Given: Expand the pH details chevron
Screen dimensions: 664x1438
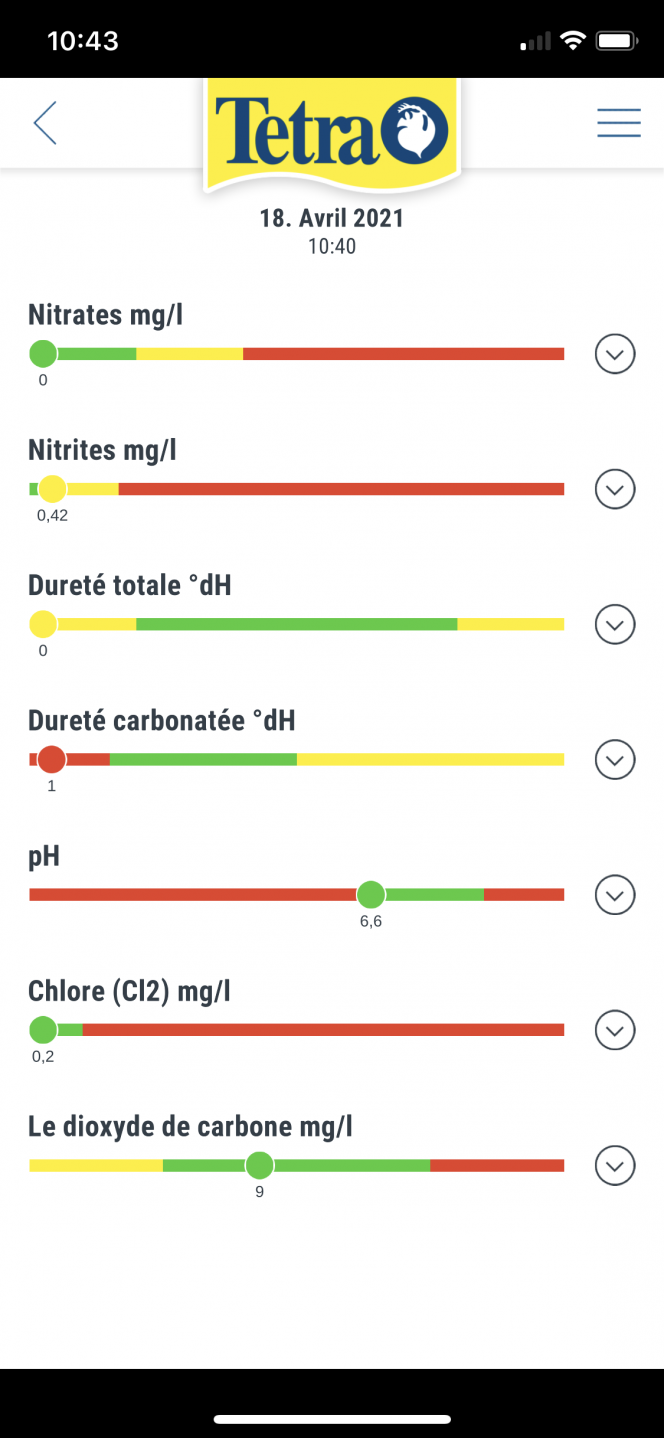Looking at the screenshot, I should (615, 895).
